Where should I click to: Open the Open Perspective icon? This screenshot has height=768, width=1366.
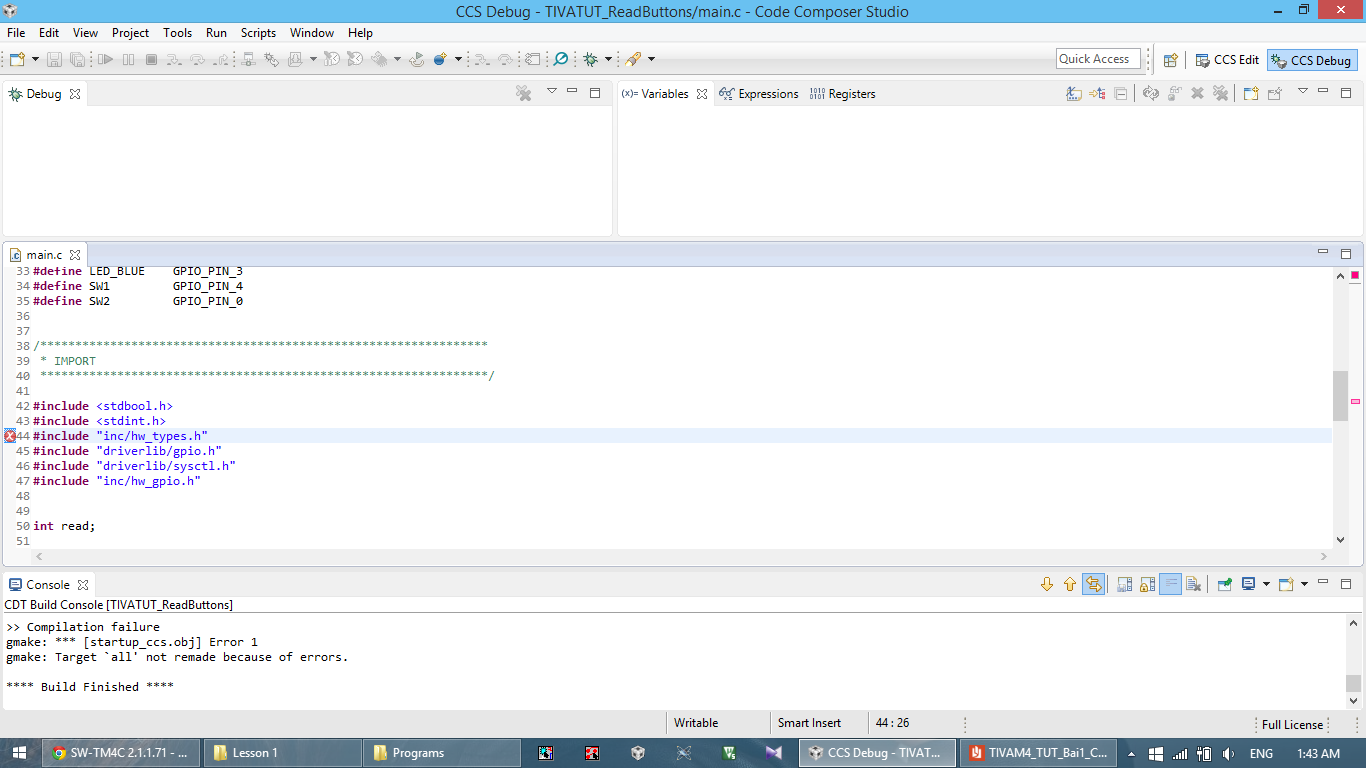[1170, 60]
